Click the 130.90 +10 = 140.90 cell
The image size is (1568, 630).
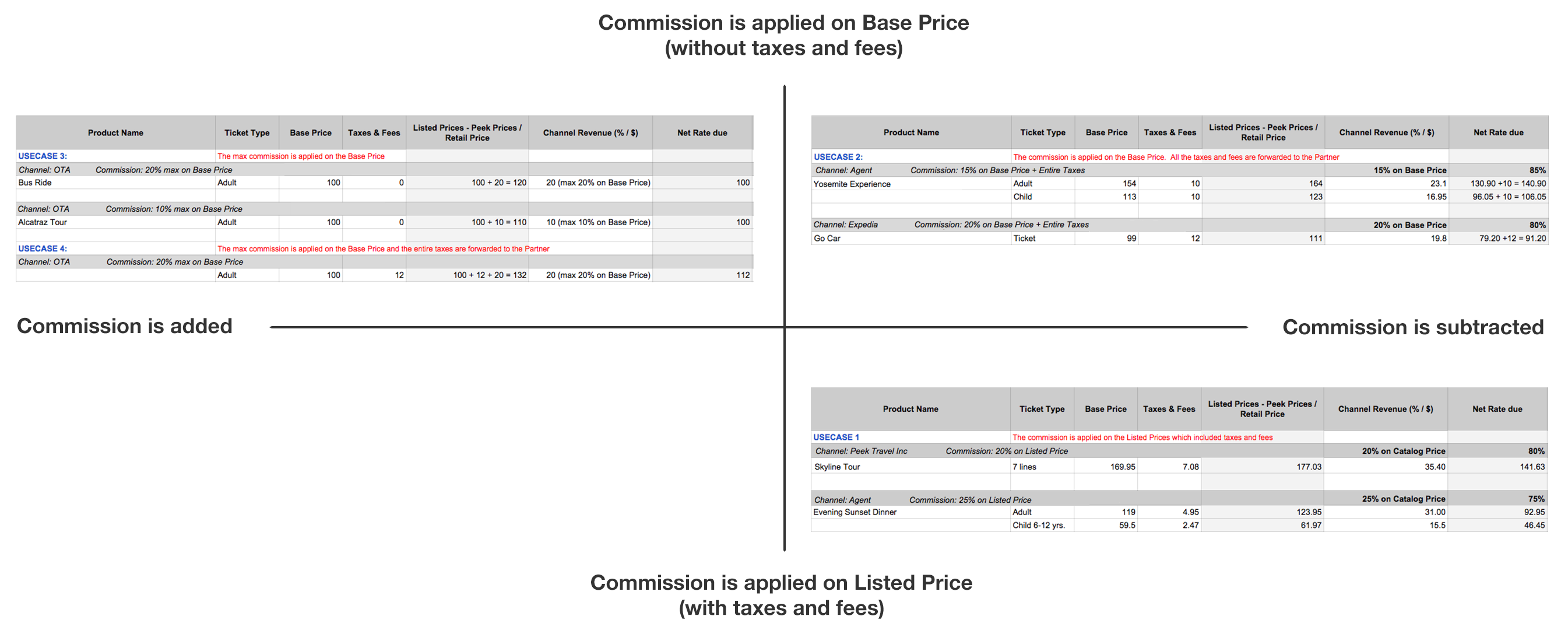click(1498, 183)
